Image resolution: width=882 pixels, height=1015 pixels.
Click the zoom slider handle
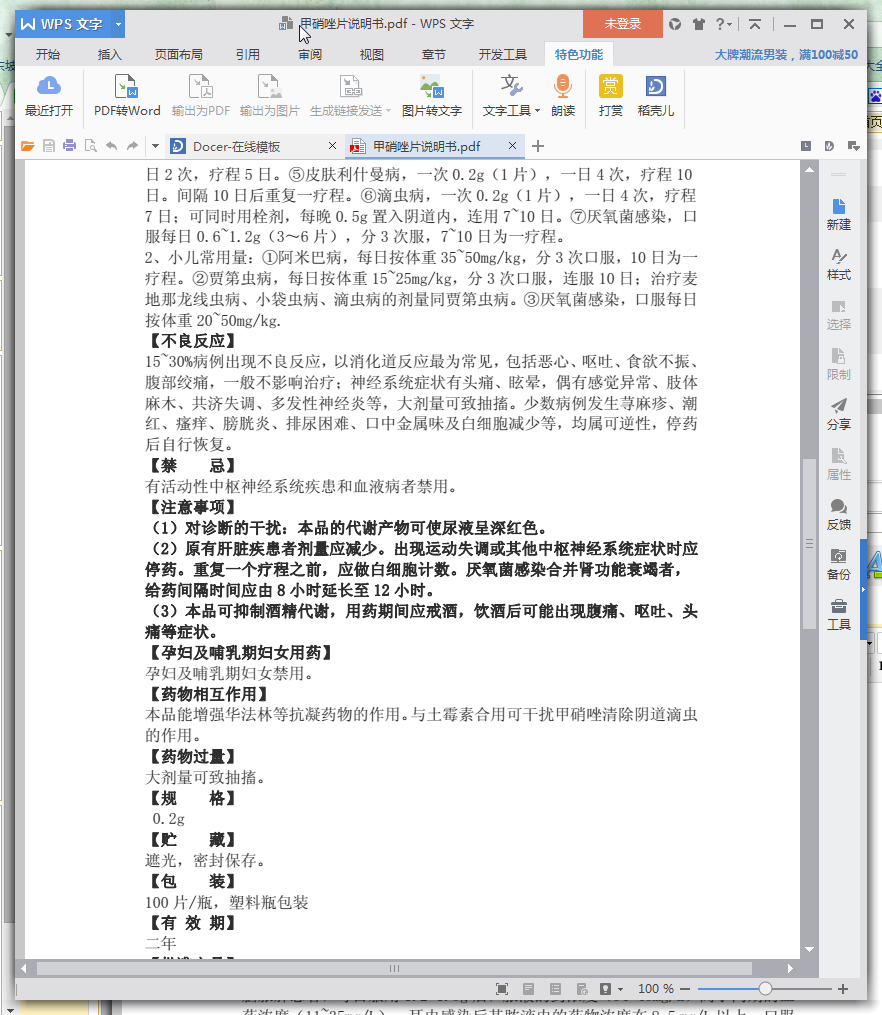coord(766,989)
